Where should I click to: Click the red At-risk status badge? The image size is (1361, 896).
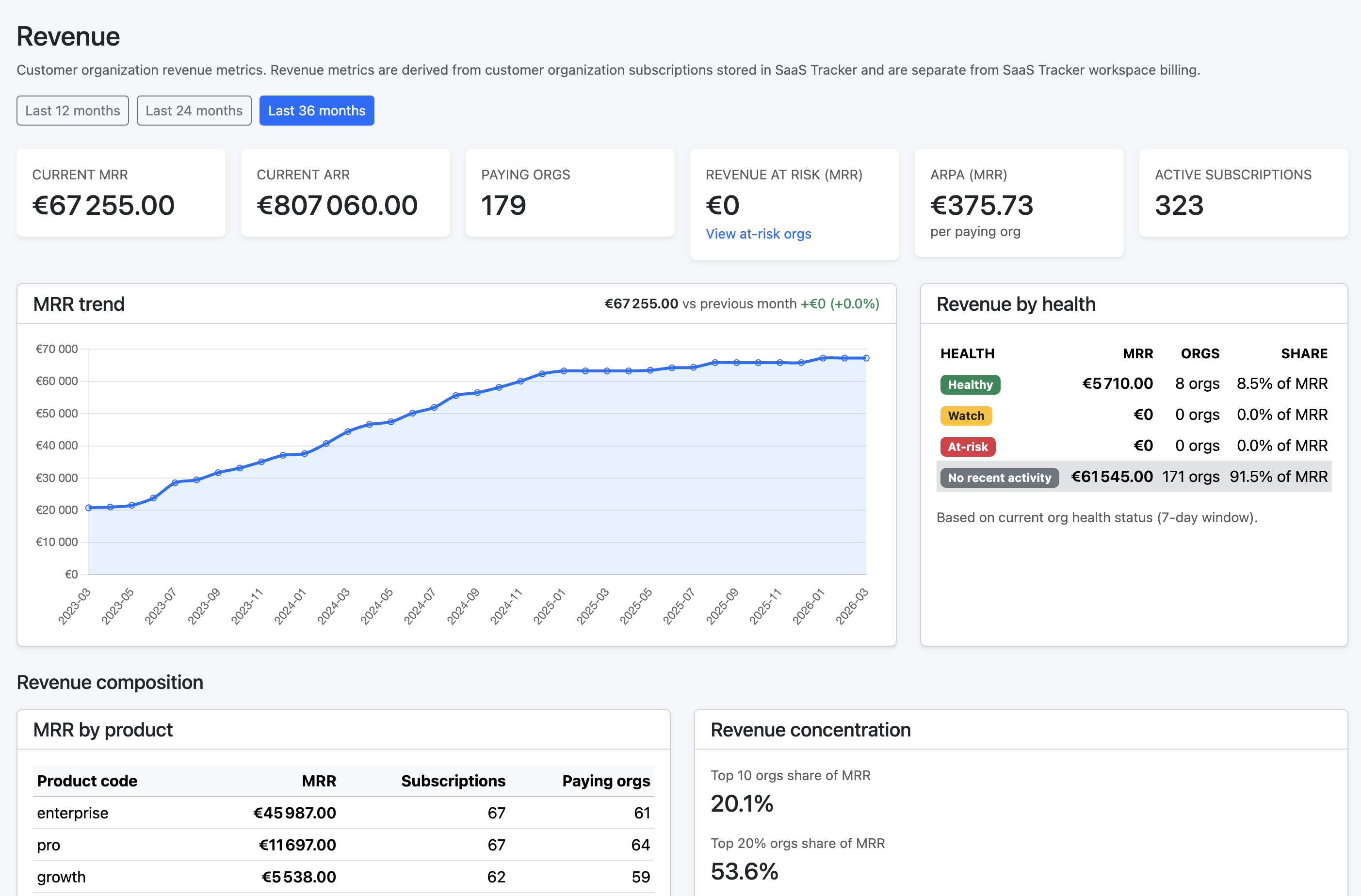[968, 447]
